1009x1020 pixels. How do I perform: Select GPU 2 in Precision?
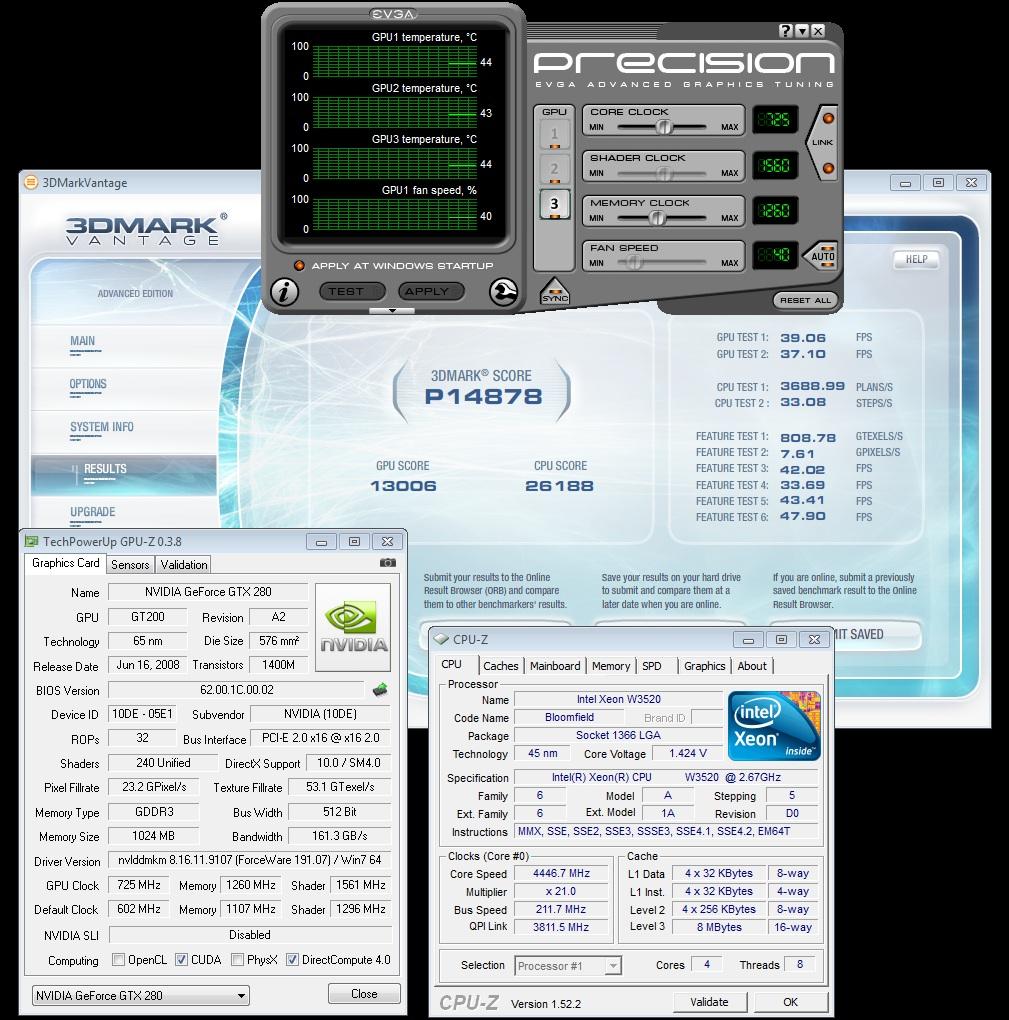[x=554, y=169]
